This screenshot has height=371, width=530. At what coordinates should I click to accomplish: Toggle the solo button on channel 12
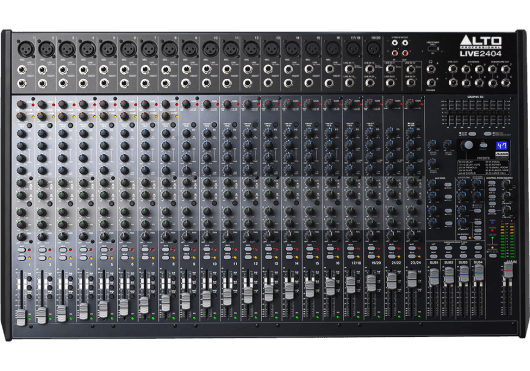[x=248, y=257]
